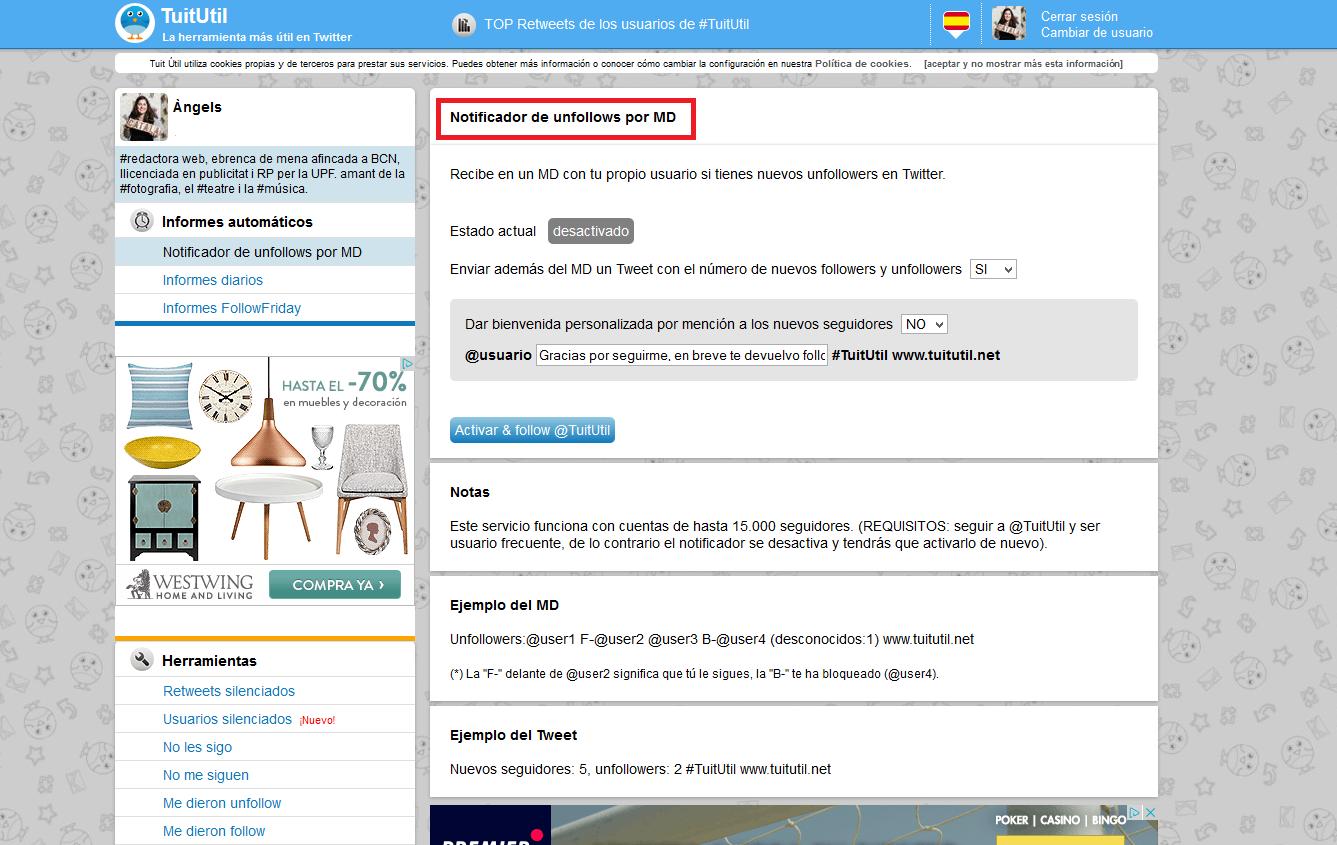The height and width of the screenshot is (845, 1337).
Task: Click Cambiar de usuario link
Action: 1096,32
